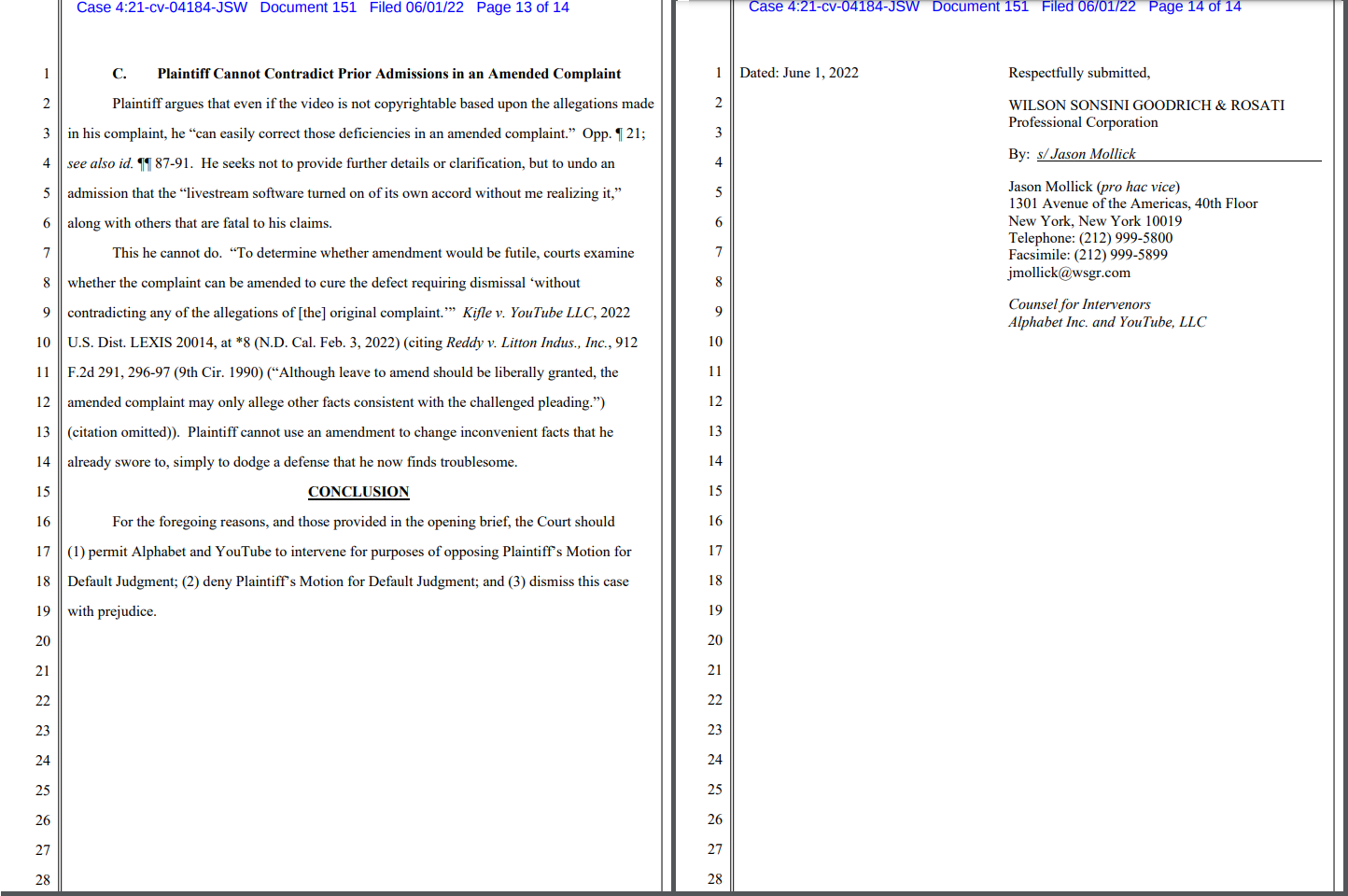Click 'U.S. Dist. LEXIS 20014' citation text

[140, 343]
